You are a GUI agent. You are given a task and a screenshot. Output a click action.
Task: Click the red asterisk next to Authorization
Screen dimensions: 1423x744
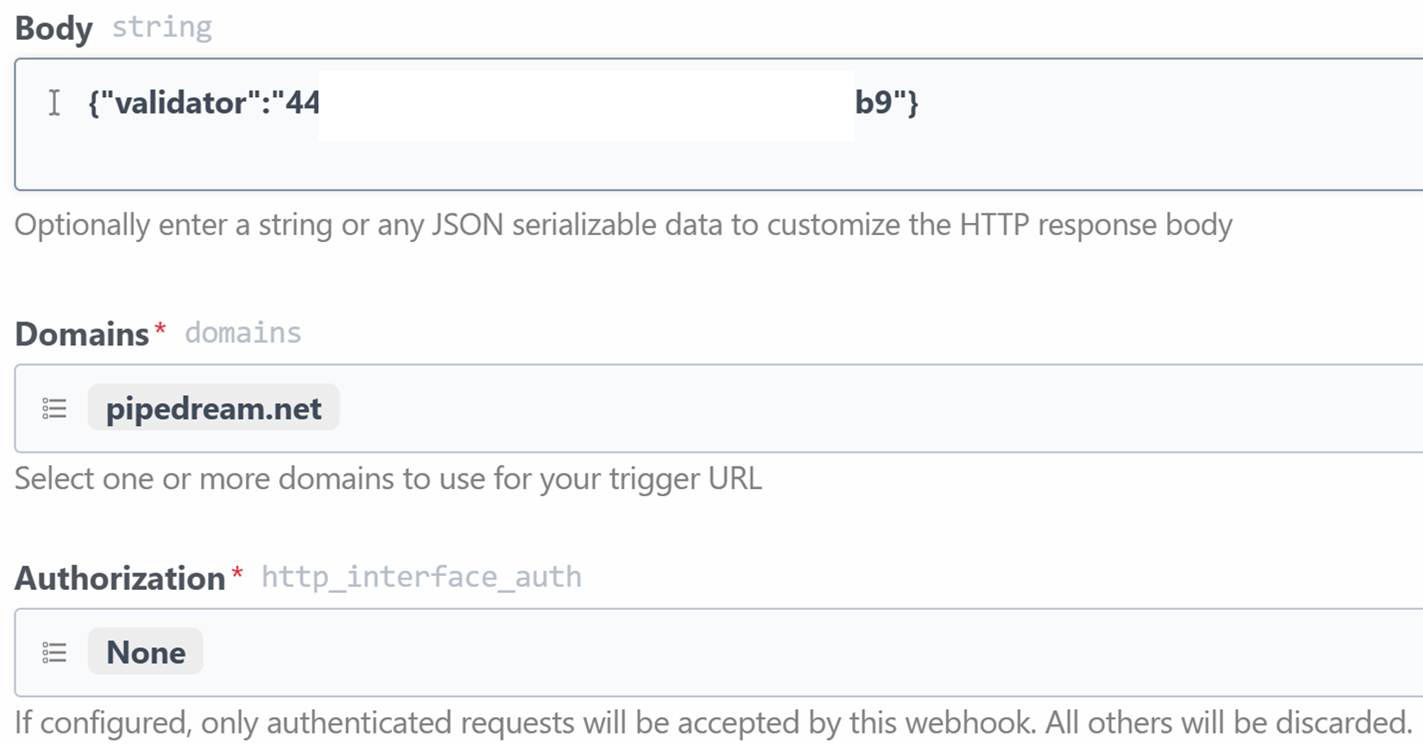237,572
